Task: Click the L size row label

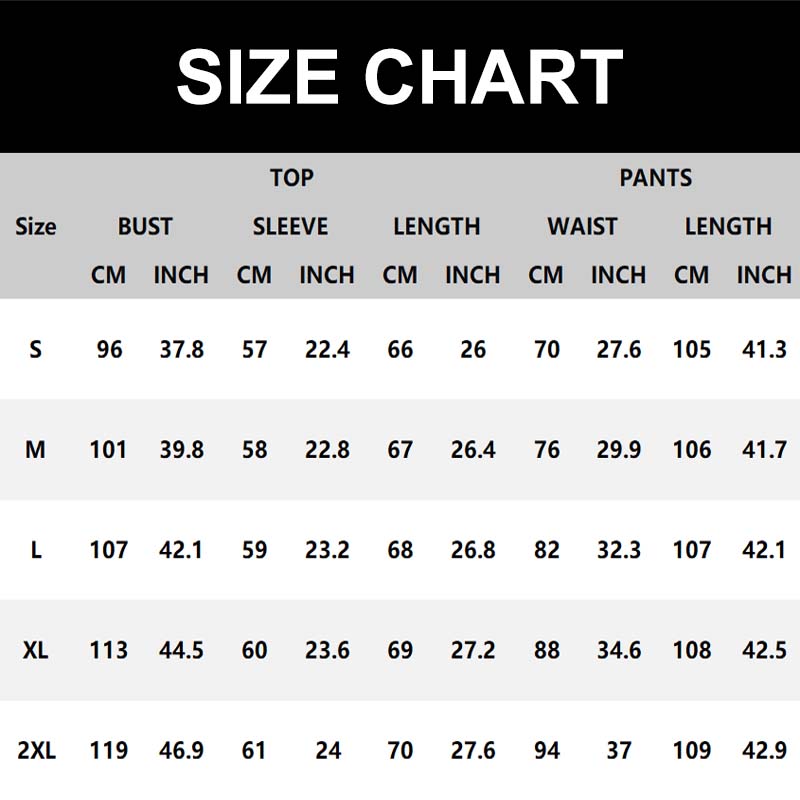Action: coord(36,550)
